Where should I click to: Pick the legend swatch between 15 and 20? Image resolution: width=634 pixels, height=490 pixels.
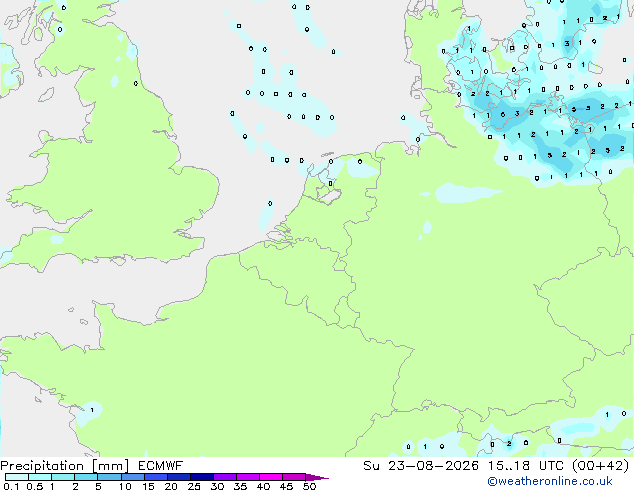point(156,477)
